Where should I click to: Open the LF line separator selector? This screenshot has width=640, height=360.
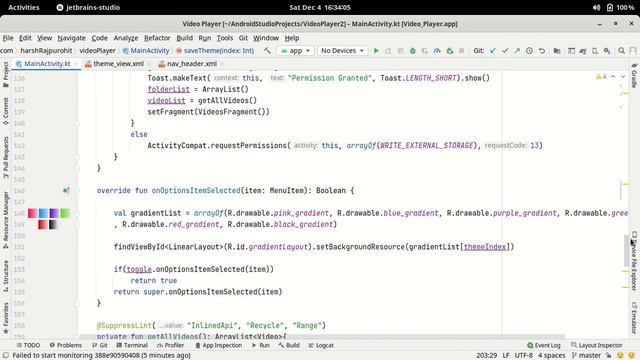(x=506, y=356)
